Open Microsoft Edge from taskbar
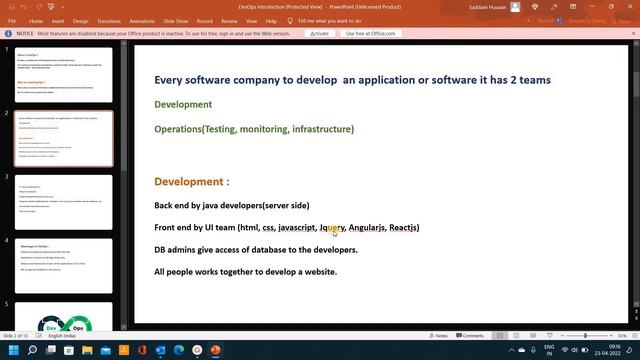Viewport: 640px width, 360px height. 179,350
